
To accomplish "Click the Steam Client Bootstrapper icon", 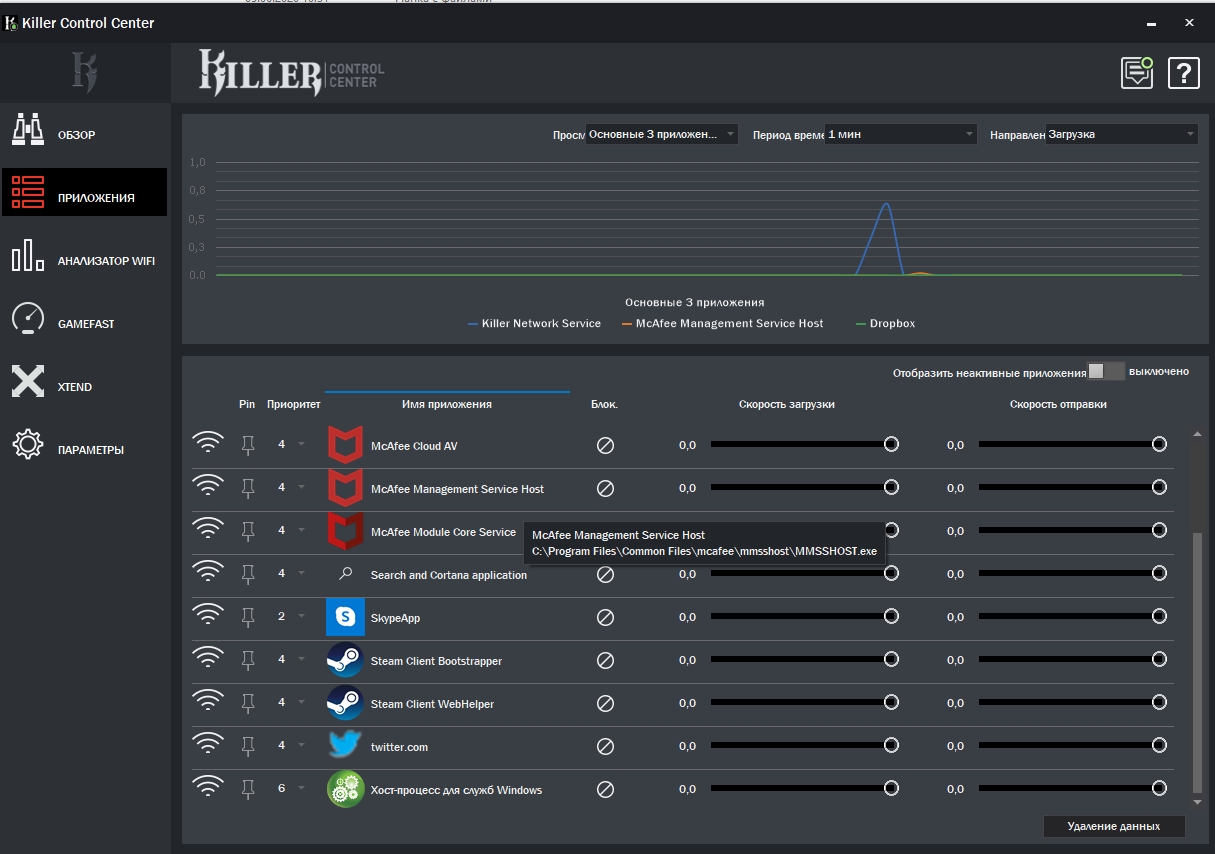I will [x=345, y=660].
